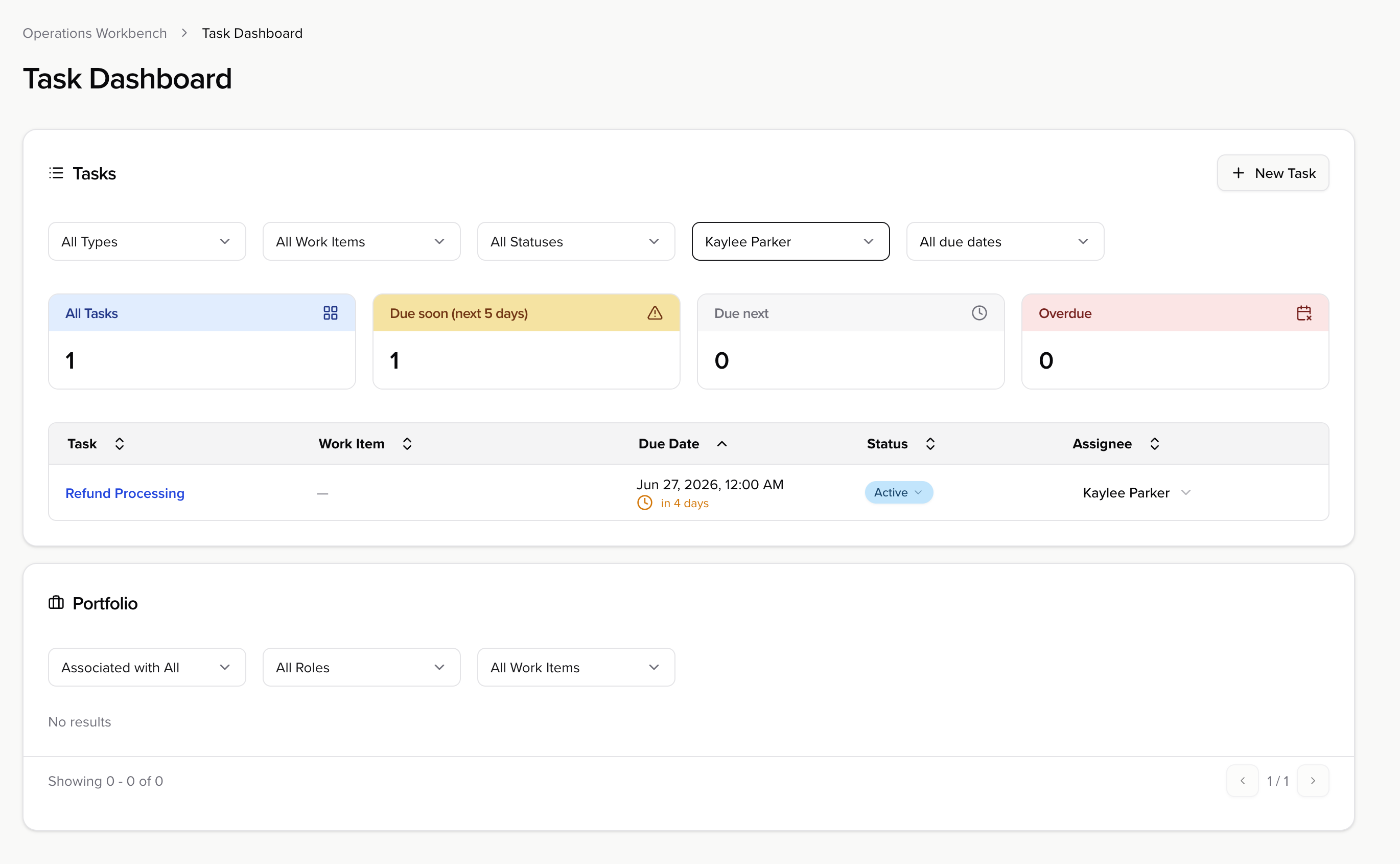Click the Status column header
Screen dimensions: 1400x864
[888, 444]
